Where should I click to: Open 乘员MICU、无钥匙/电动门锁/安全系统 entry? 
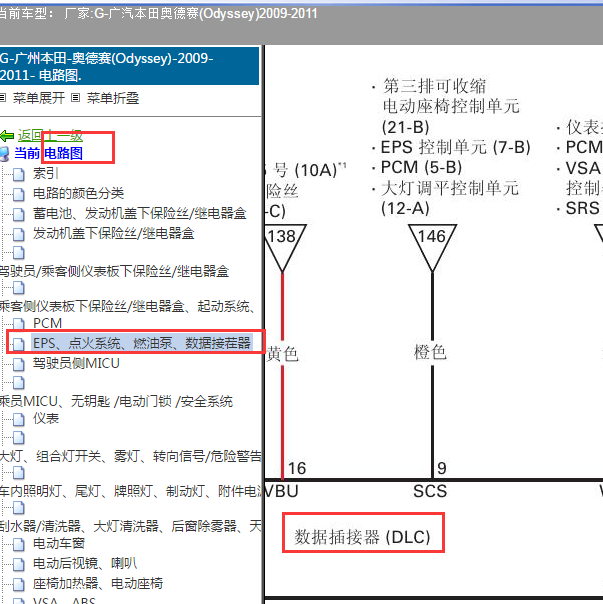coord(116,401)
